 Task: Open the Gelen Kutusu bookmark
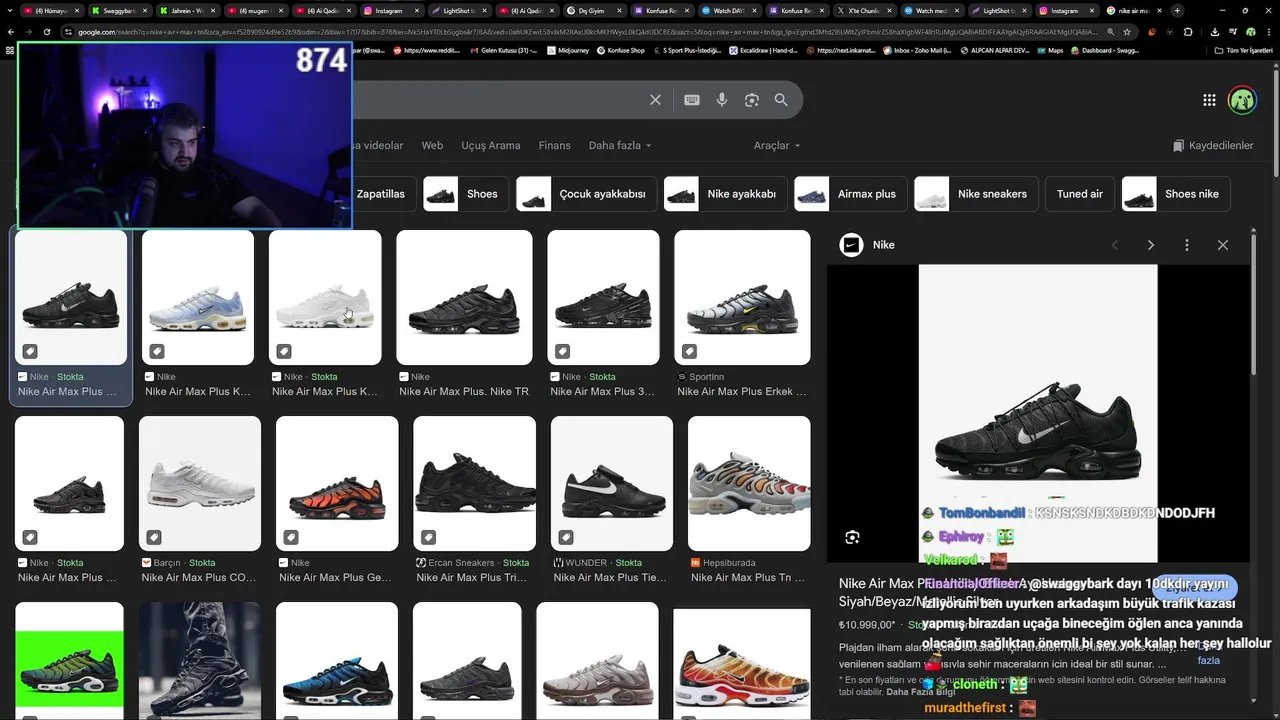[505, 50]
